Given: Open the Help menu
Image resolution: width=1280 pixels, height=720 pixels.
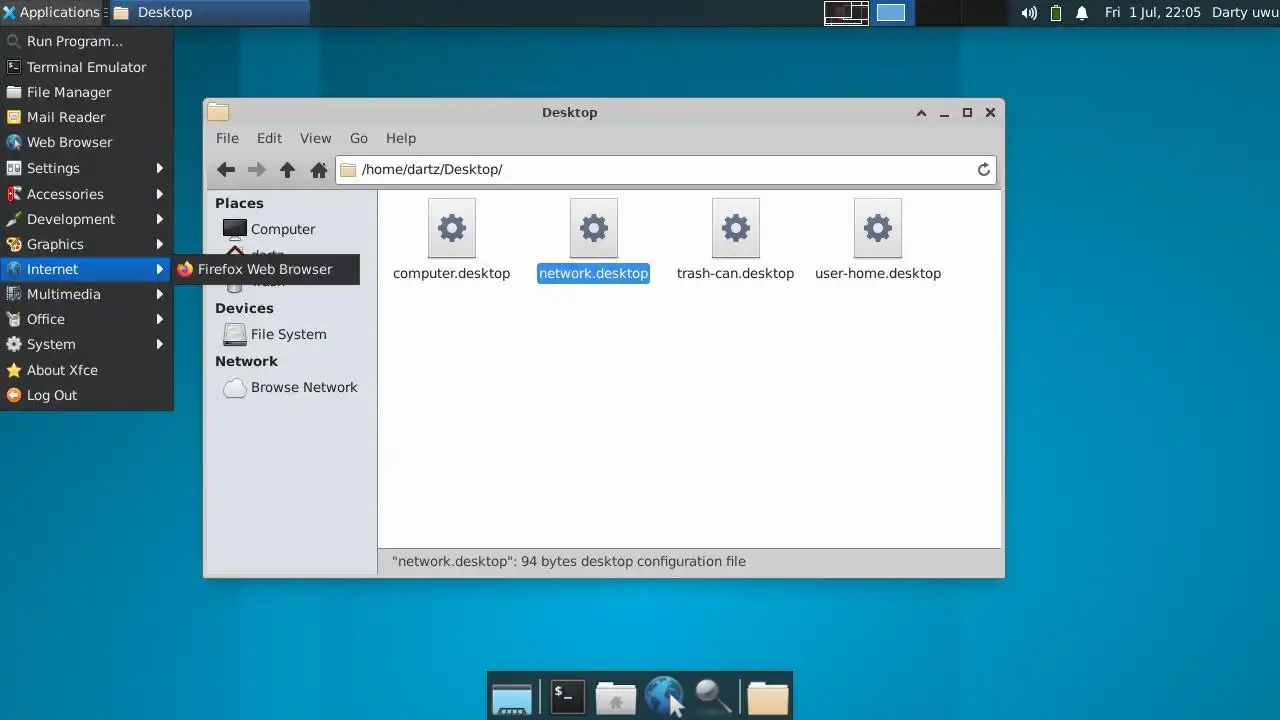Looking at the screenshot, I should [x=401, y=138].
